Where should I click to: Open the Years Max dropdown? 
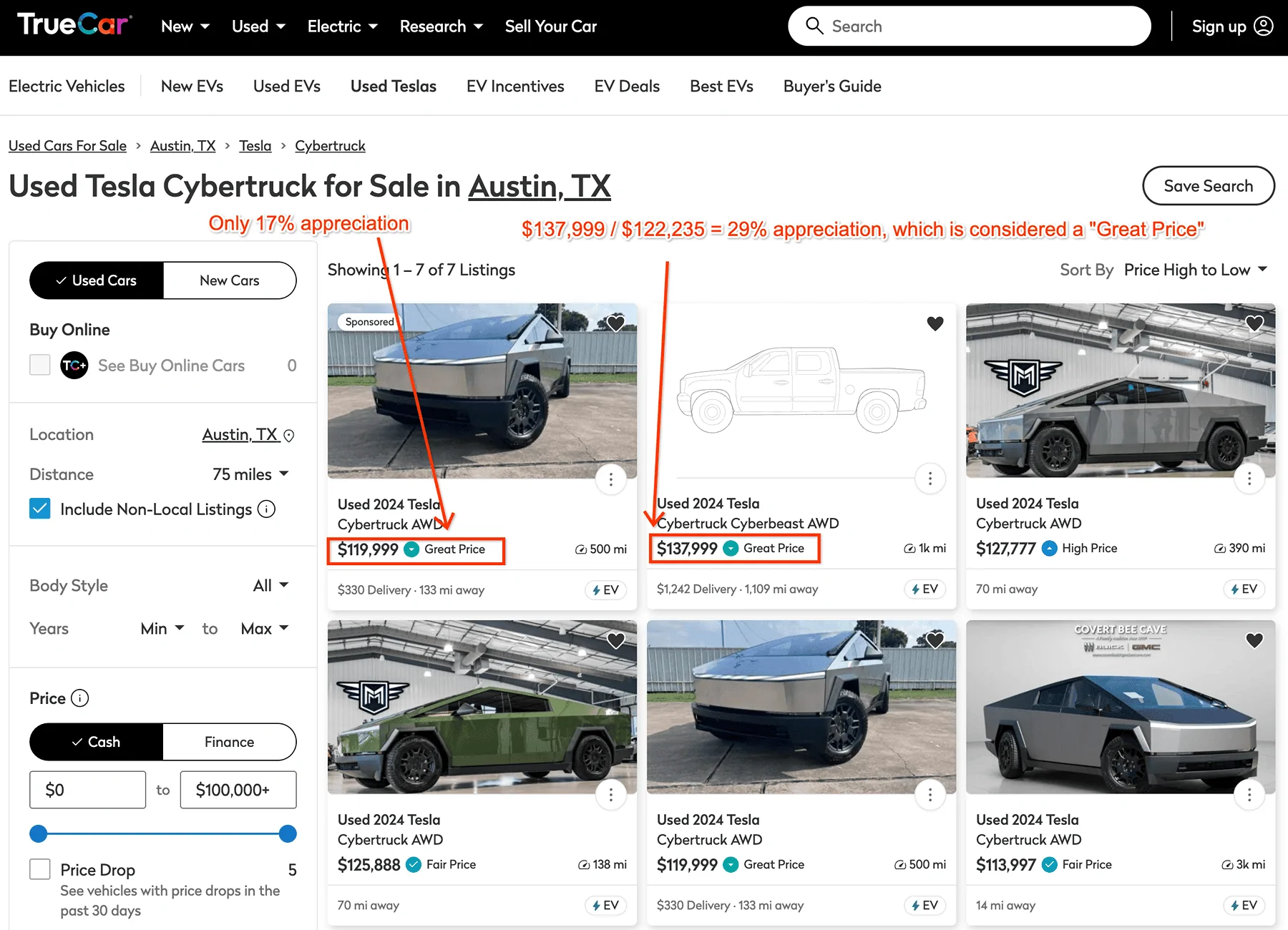(x=265, y=629)
